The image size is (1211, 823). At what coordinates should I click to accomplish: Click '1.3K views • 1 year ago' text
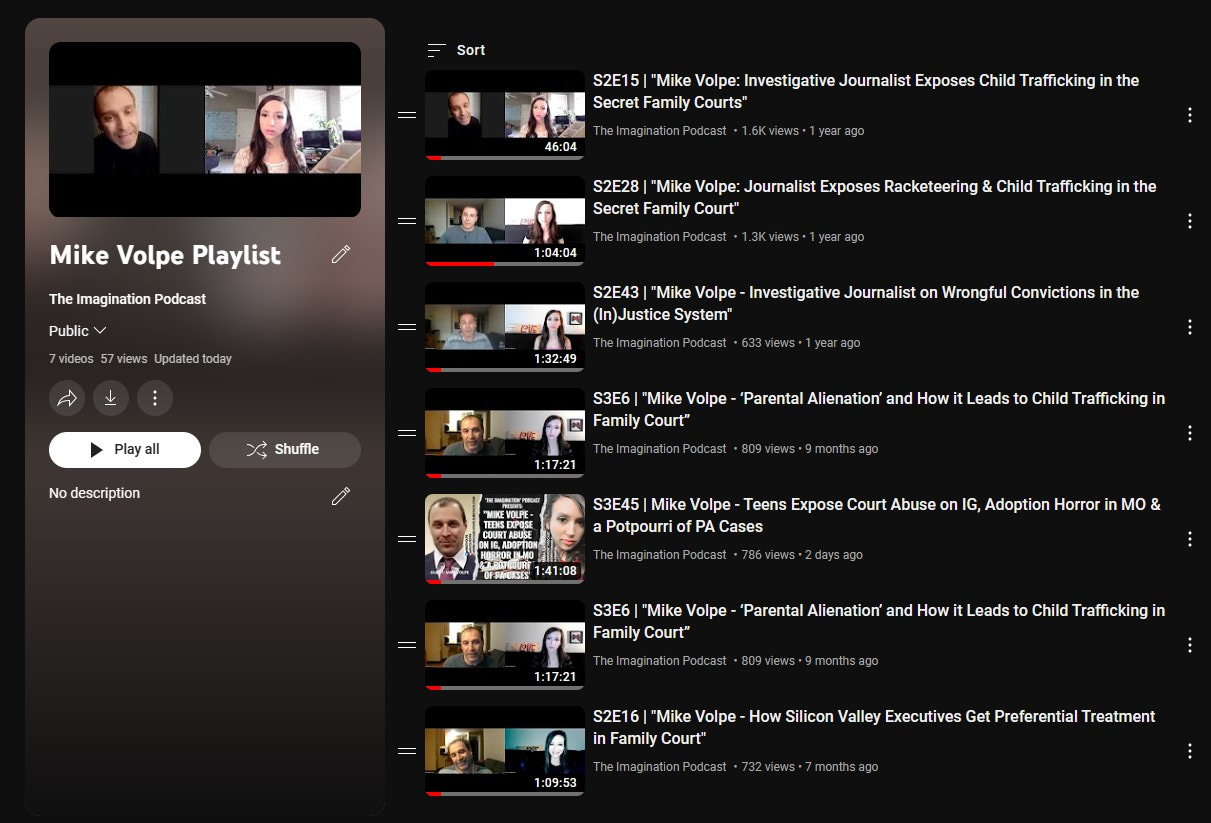tap(803, 237)
